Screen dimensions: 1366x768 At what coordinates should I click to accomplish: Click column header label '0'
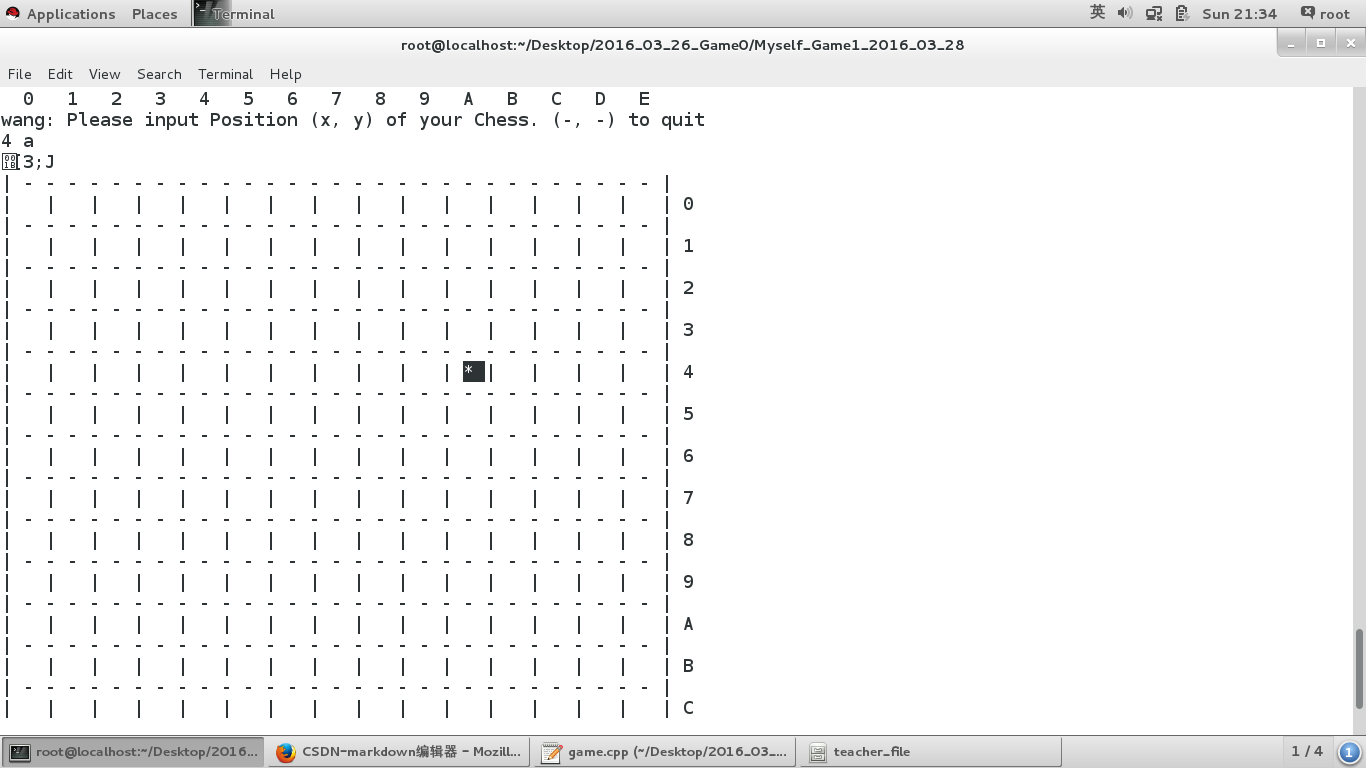[28, 99]
